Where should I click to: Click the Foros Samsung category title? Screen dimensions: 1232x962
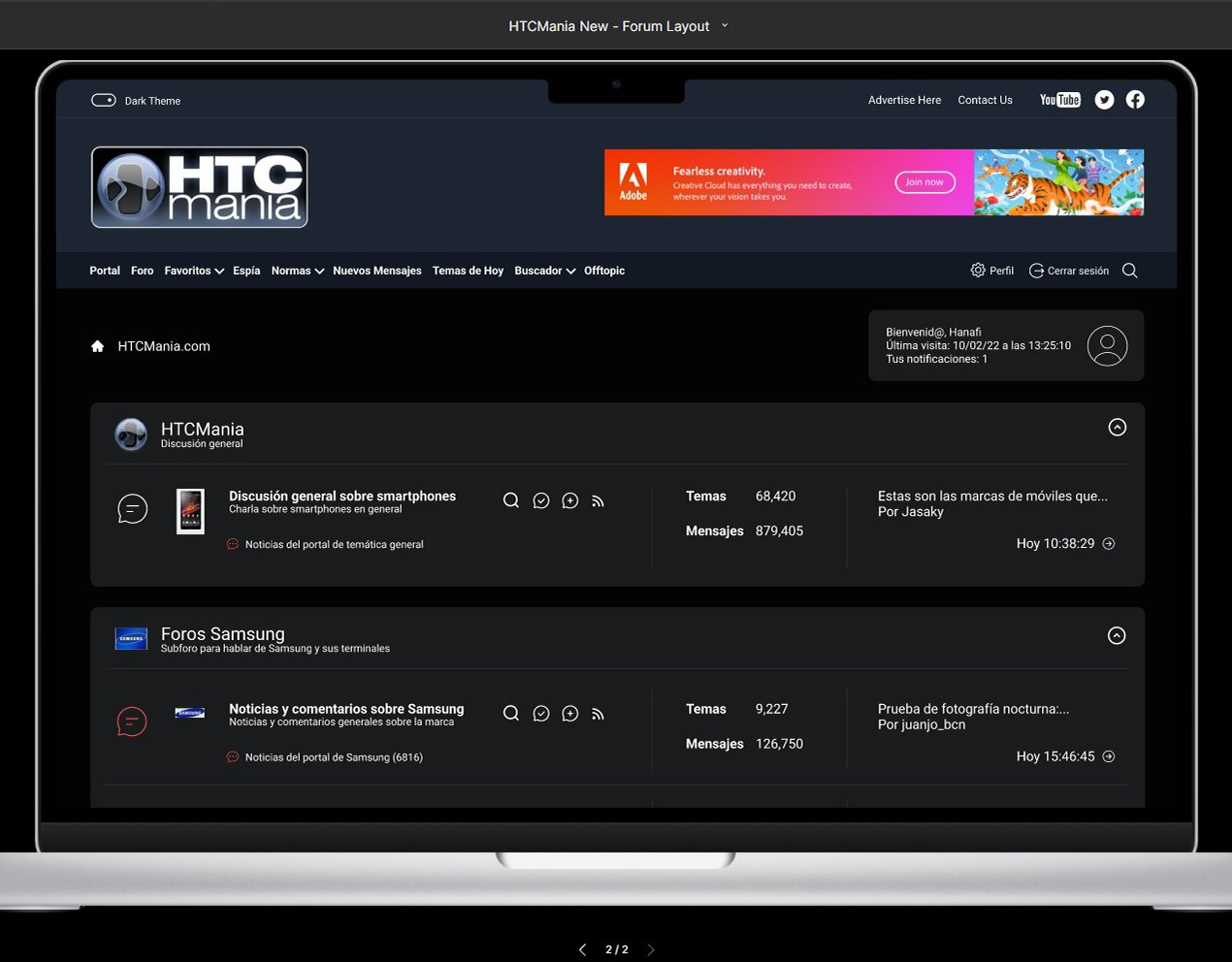(x=222, y=633)
